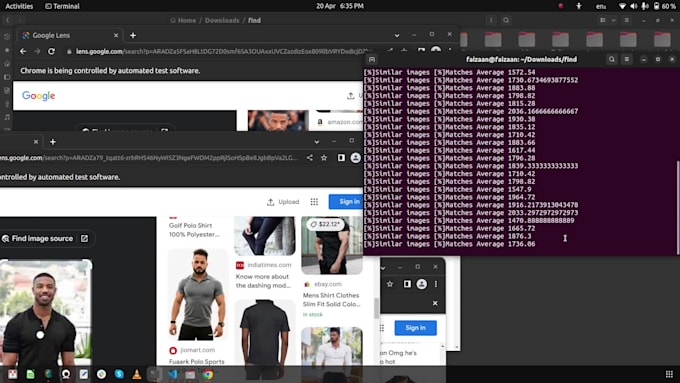Go to Downloads in the Files path bar
The width and height of the screenshot is (680, 383).
click(222, 20)
